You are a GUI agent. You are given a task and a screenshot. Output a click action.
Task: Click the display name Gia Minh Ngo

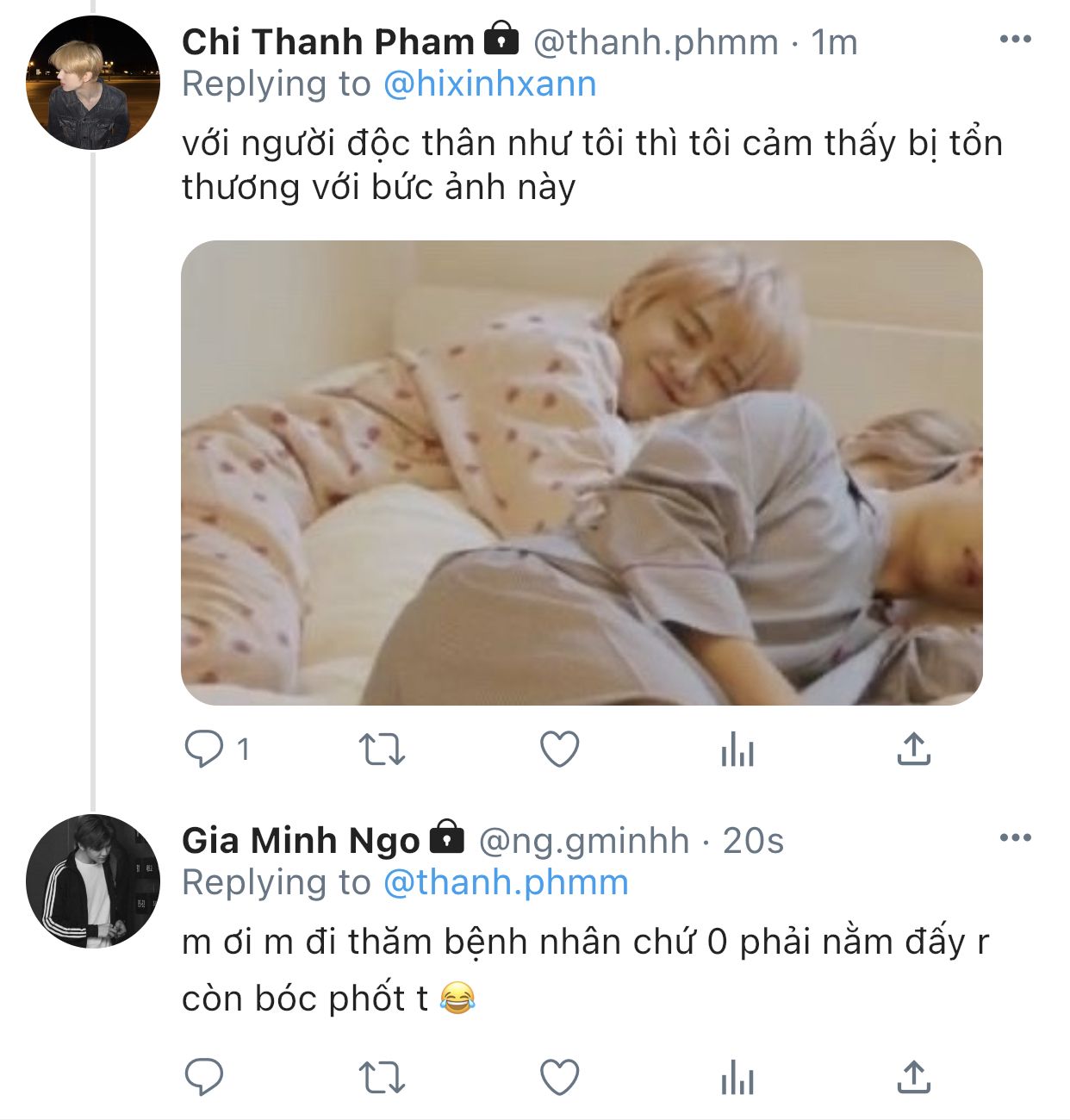301,840
